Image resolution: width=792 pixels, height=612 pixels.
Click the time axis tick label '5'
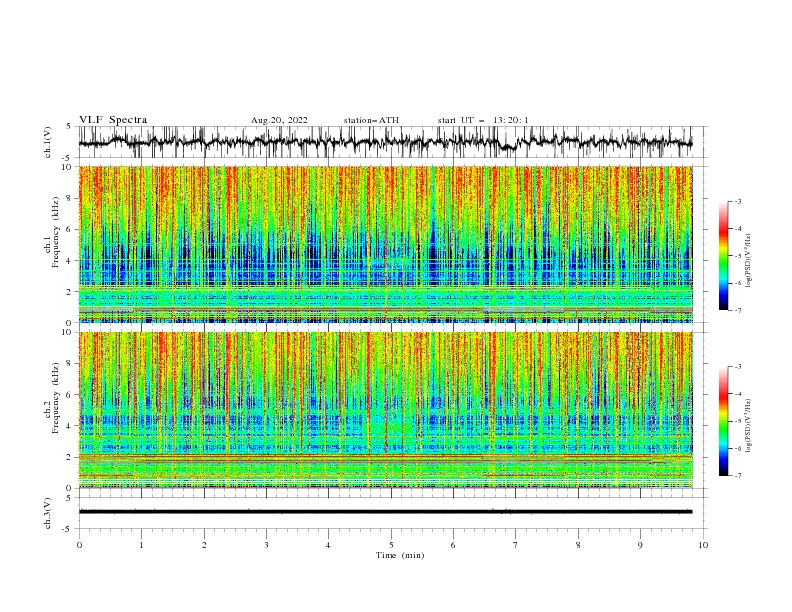[x=391, y=545]
